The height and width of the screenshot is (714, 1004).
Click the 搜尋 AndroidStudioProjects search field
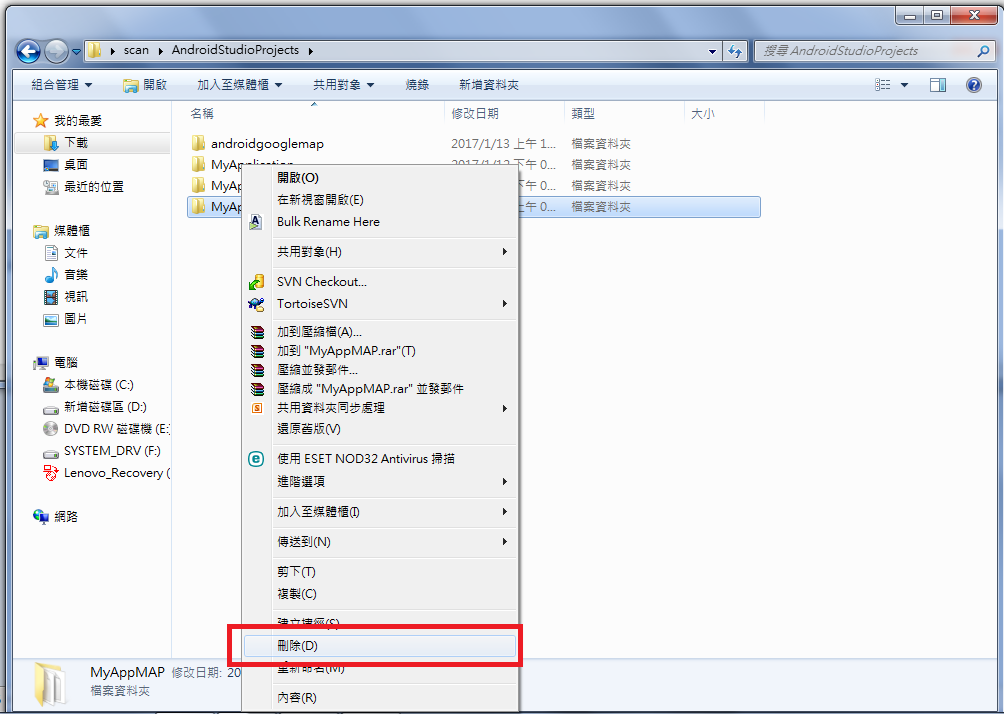[x=868, y=51]
